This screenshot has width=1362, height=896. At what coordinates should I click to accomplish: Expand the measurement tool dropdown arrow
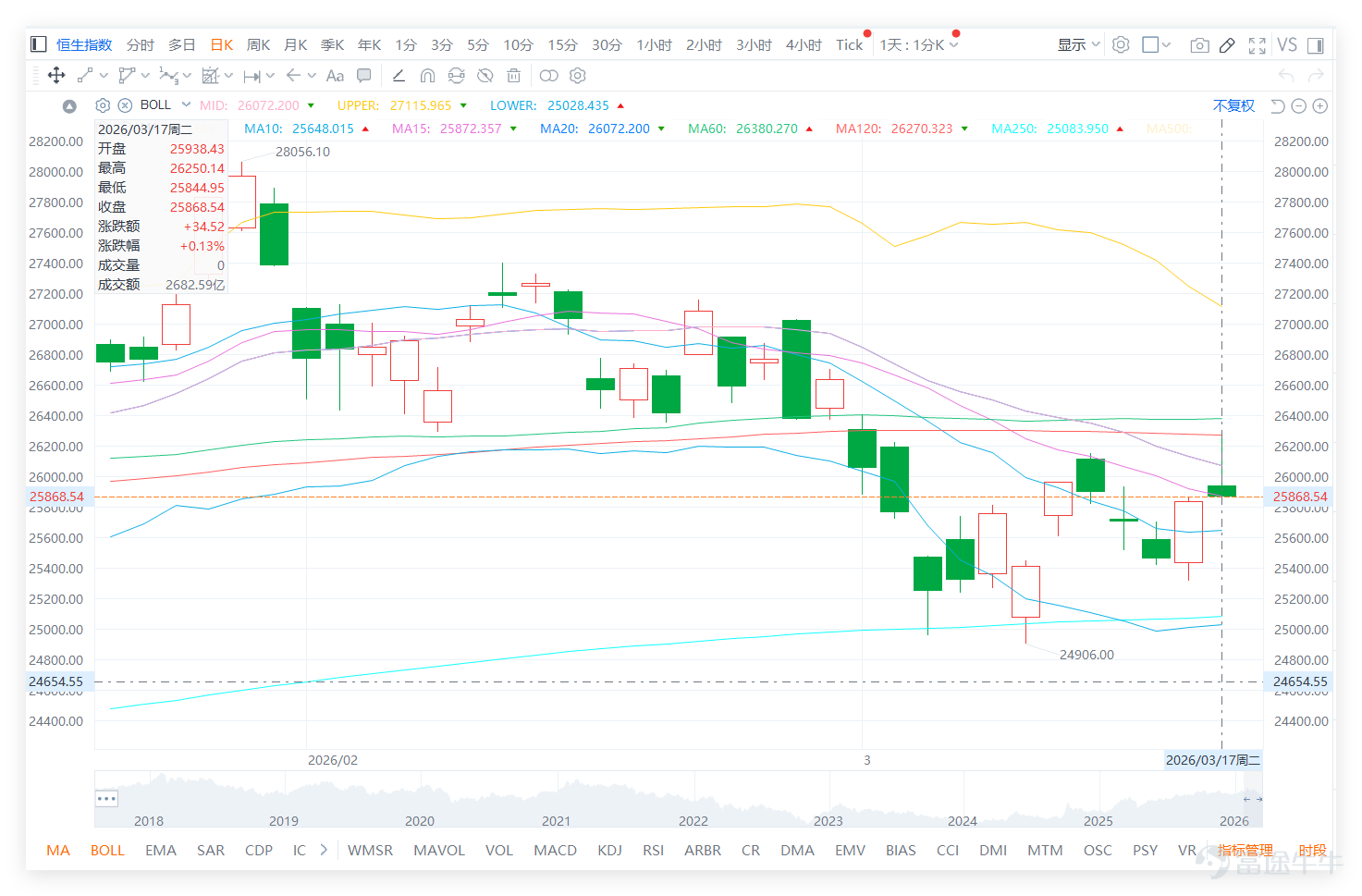[228, 76]
